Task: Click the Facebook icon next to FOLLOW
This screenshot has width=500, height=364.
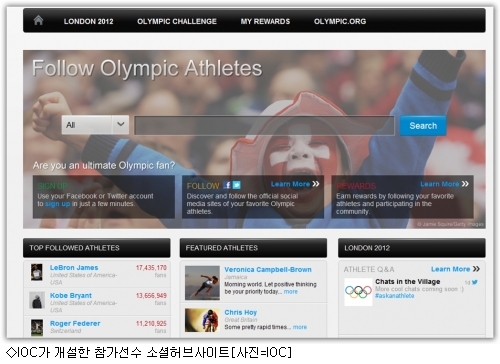Action: [x=227, y=185]
